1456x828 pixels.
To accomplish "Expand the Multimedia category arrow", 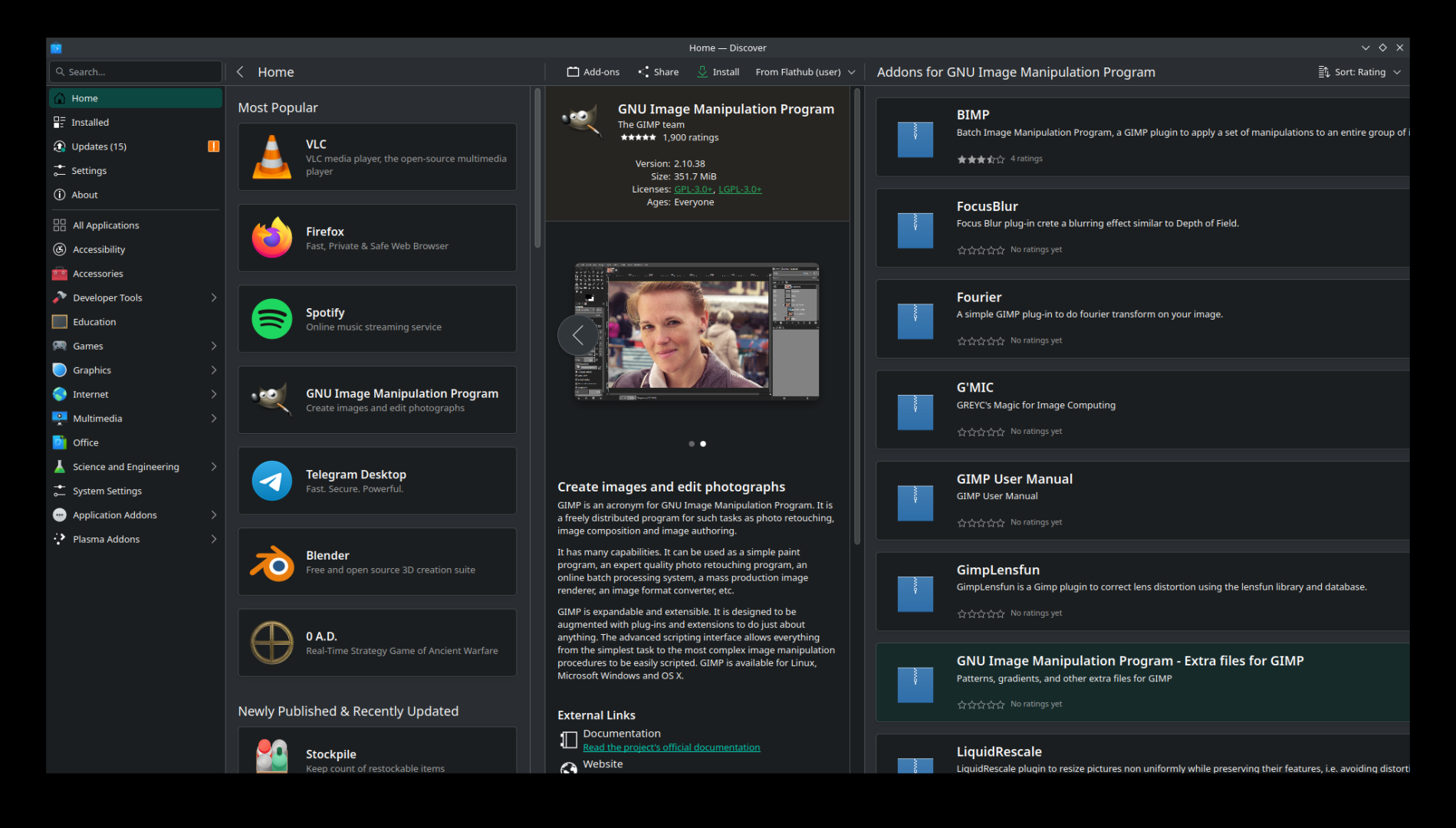I will [214, 419].
